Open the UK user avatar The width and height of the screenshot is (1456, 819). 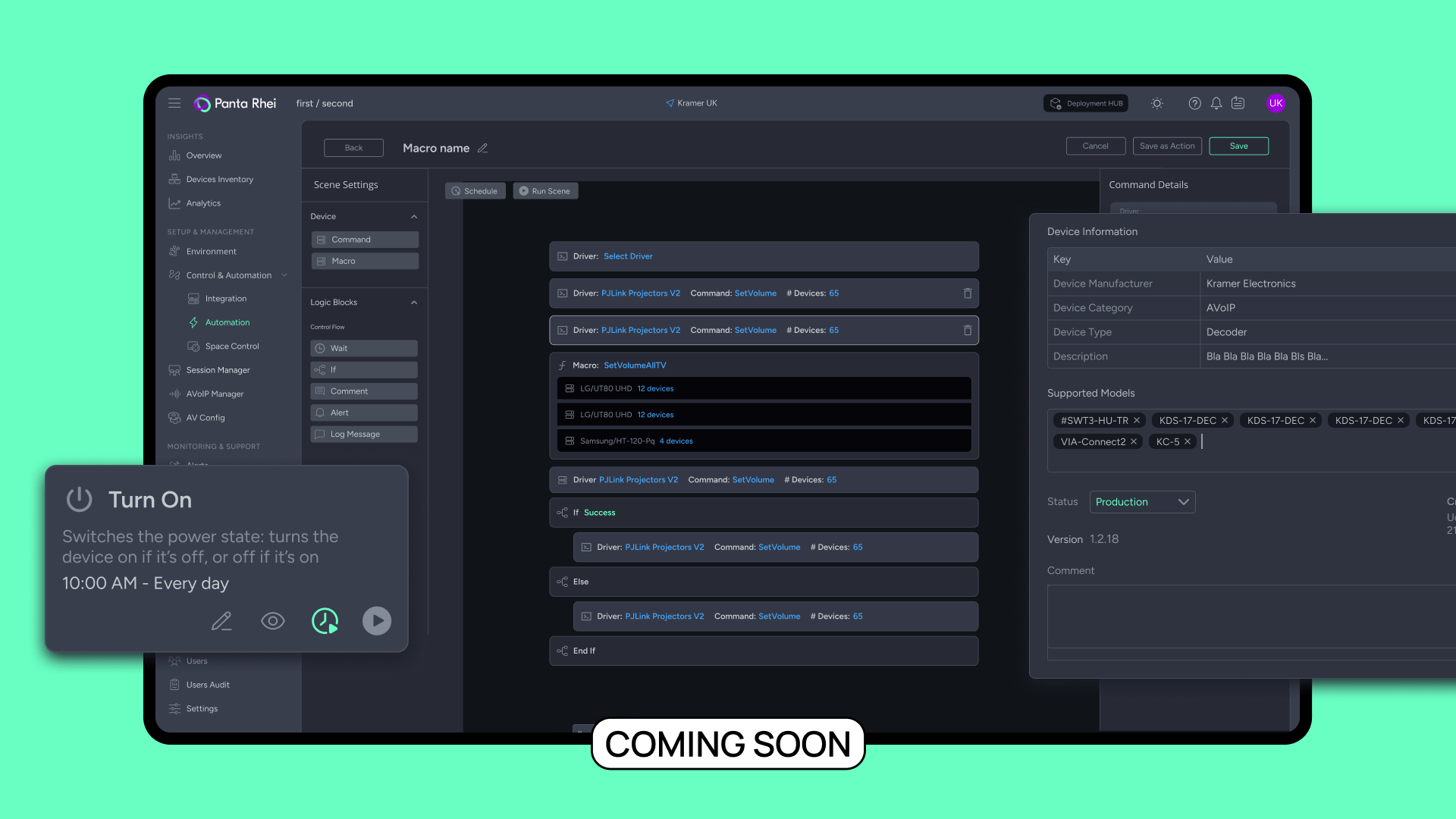(1276, 103)
